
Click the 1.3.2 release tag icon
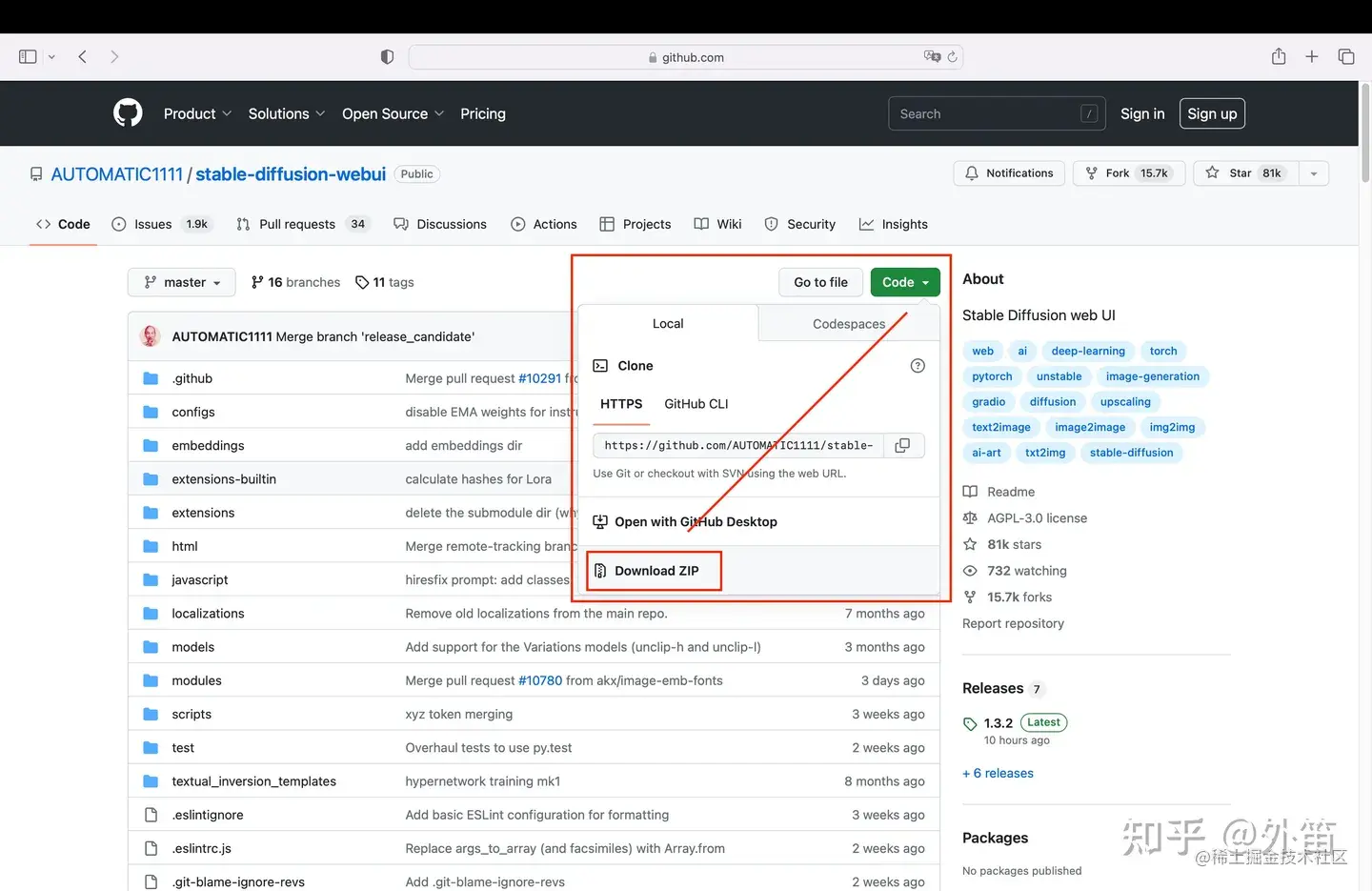[970, 723]
